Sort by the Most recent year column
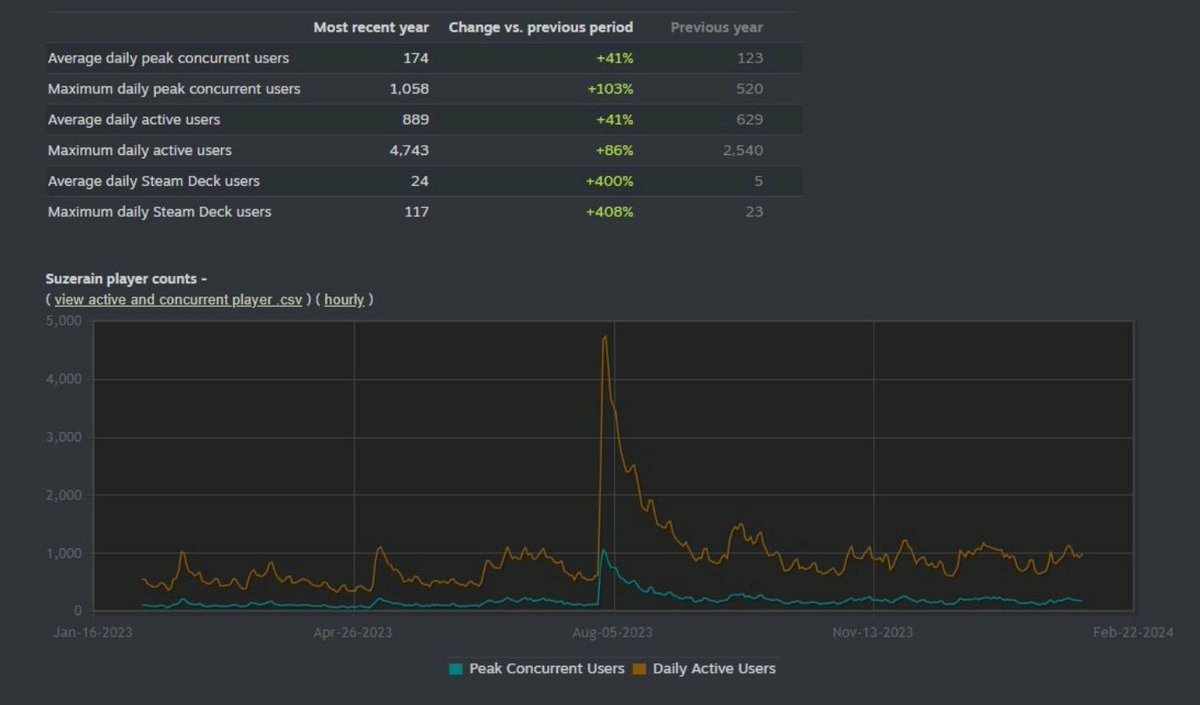This screenshot has width=1200, height=705. point(371,27)
